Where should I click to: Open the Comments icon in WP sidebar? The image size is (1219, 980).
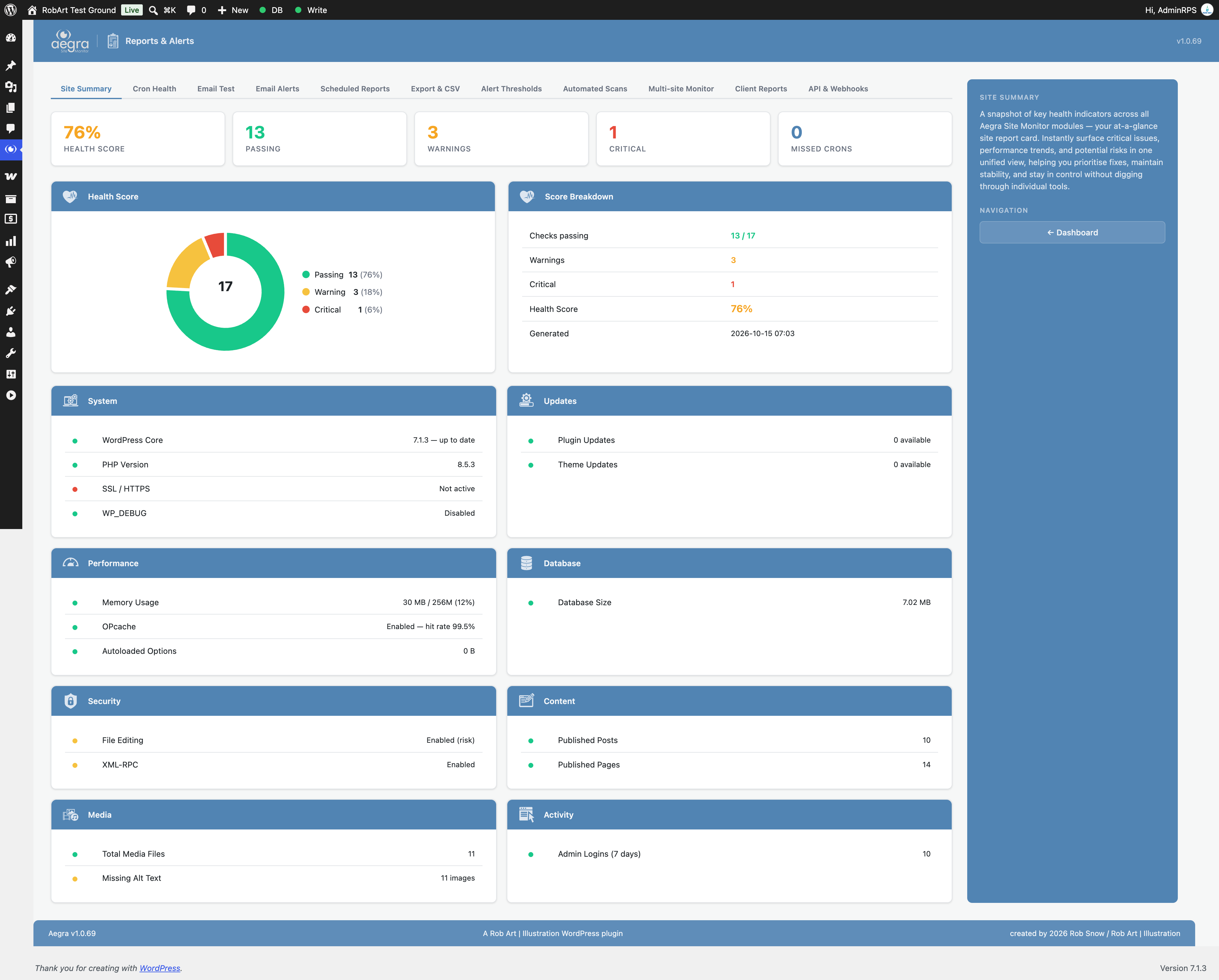(11, 128)
